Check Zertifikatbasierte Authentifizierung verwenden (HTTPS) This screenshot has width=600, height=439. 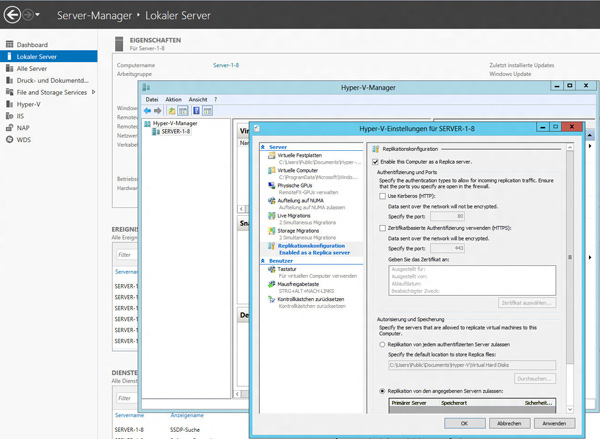[382, 228]
